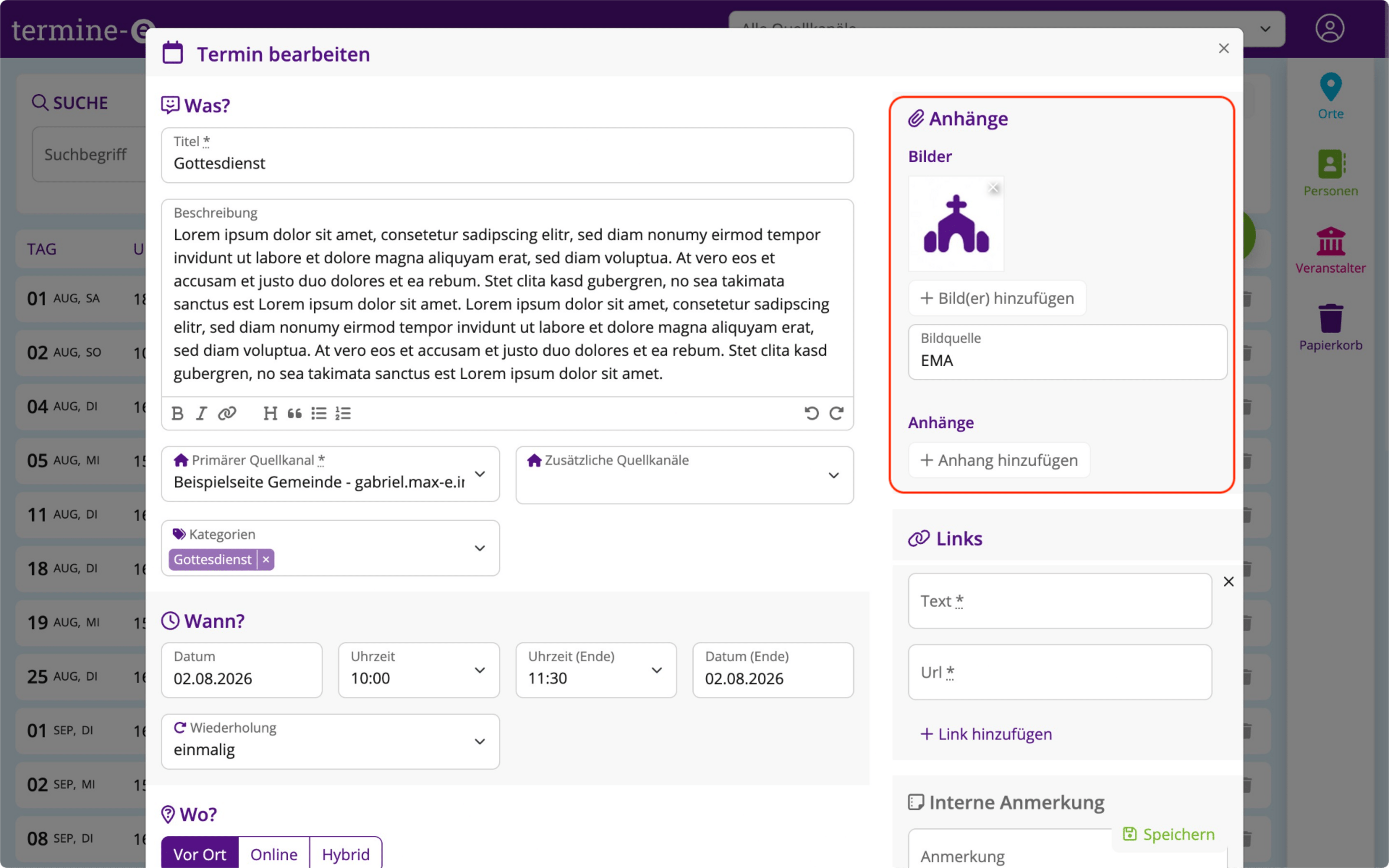The image size is (1389, 868).
Task: Select the 02 AUG, SO row
Action: (80, 352)
